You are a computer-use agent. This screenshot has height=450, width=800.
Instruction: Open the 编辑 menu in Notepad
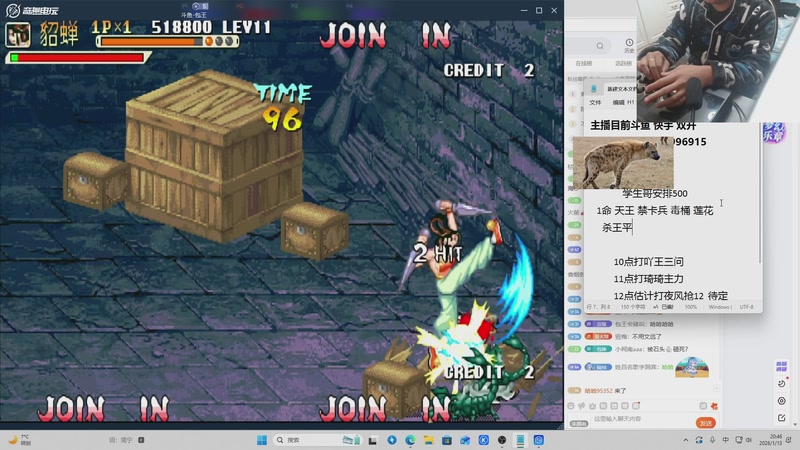tap(618, 103)
